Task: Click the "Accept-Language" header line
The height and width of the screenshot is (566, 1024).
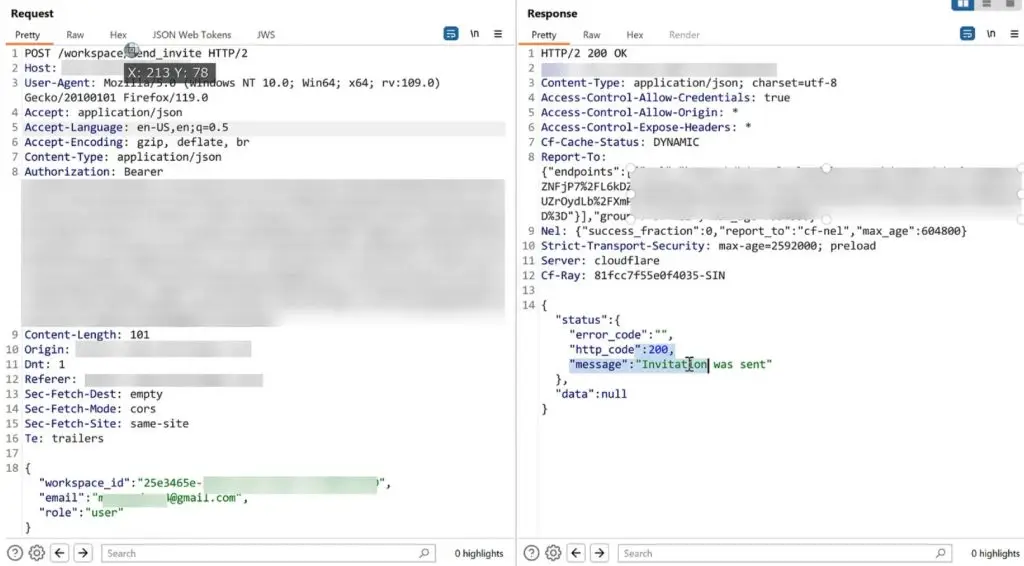Action: click(x=127, y=127)
